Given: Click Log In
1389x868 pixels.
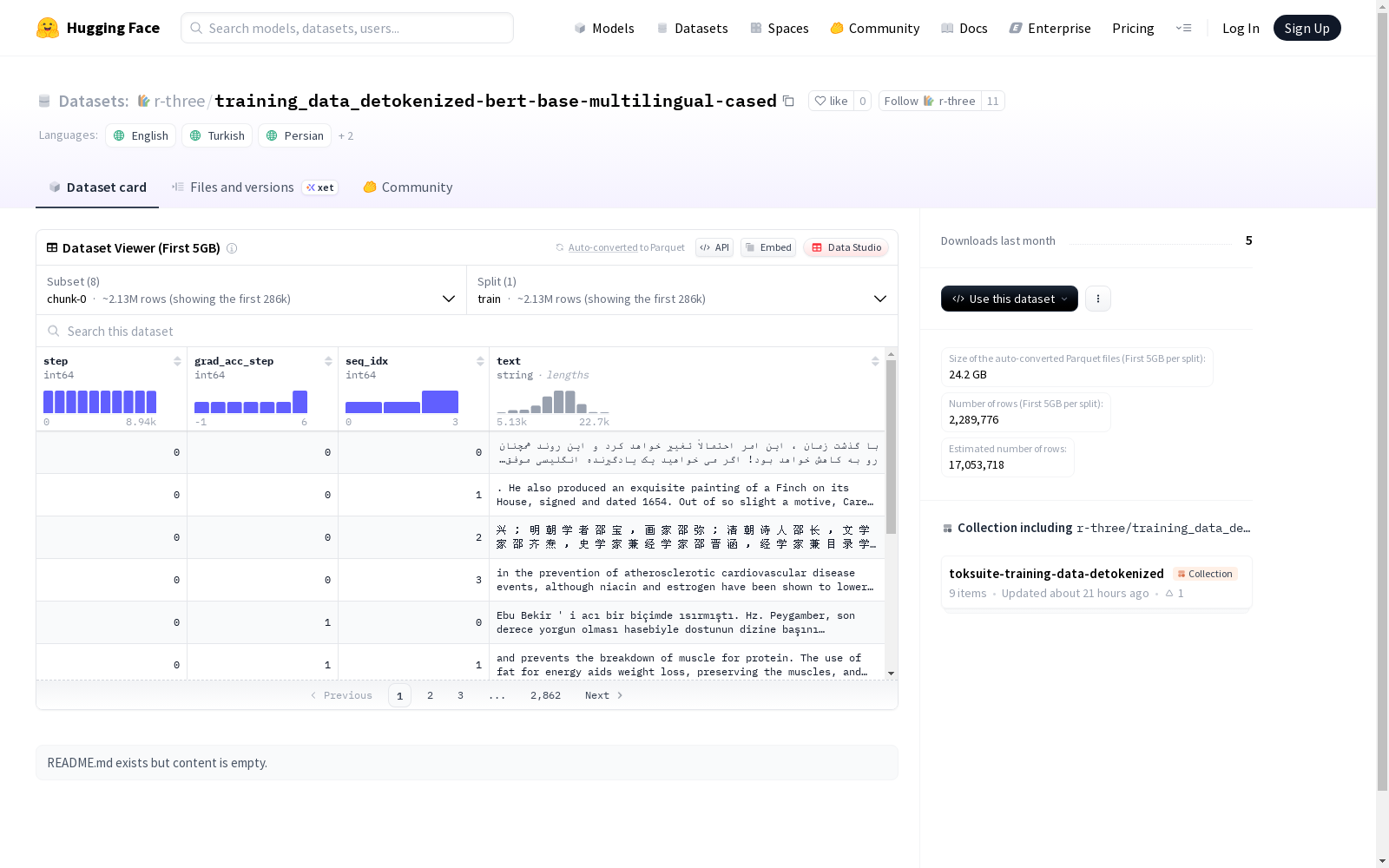Looking at the screenshot, I should click(1241, 28).
